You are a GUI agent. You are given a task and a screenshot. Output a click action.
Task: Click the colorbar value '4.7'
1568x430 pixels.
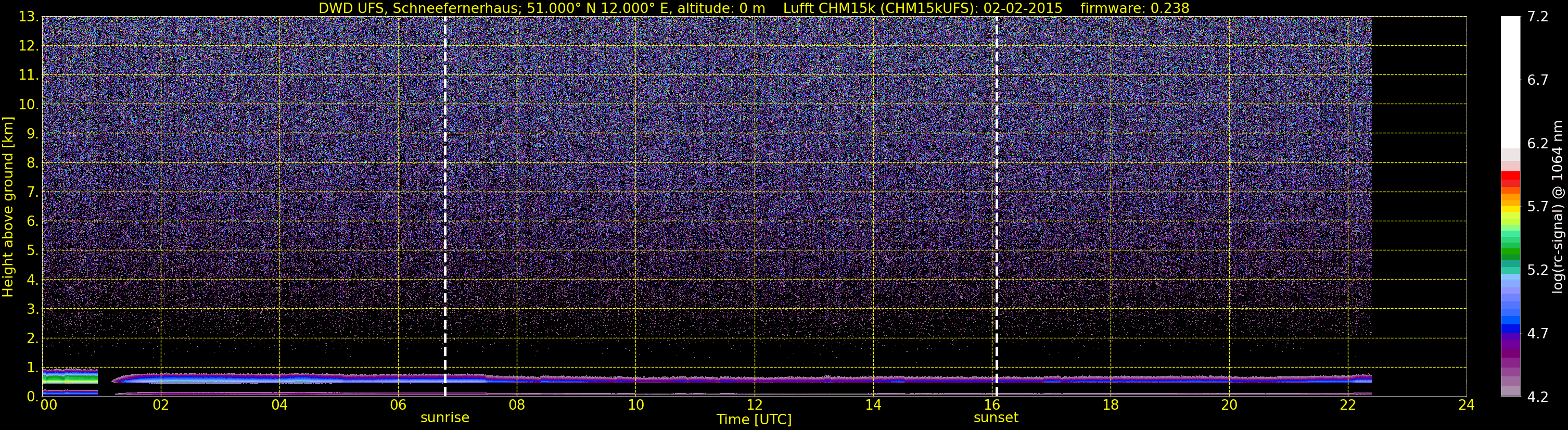(1538, 334)
